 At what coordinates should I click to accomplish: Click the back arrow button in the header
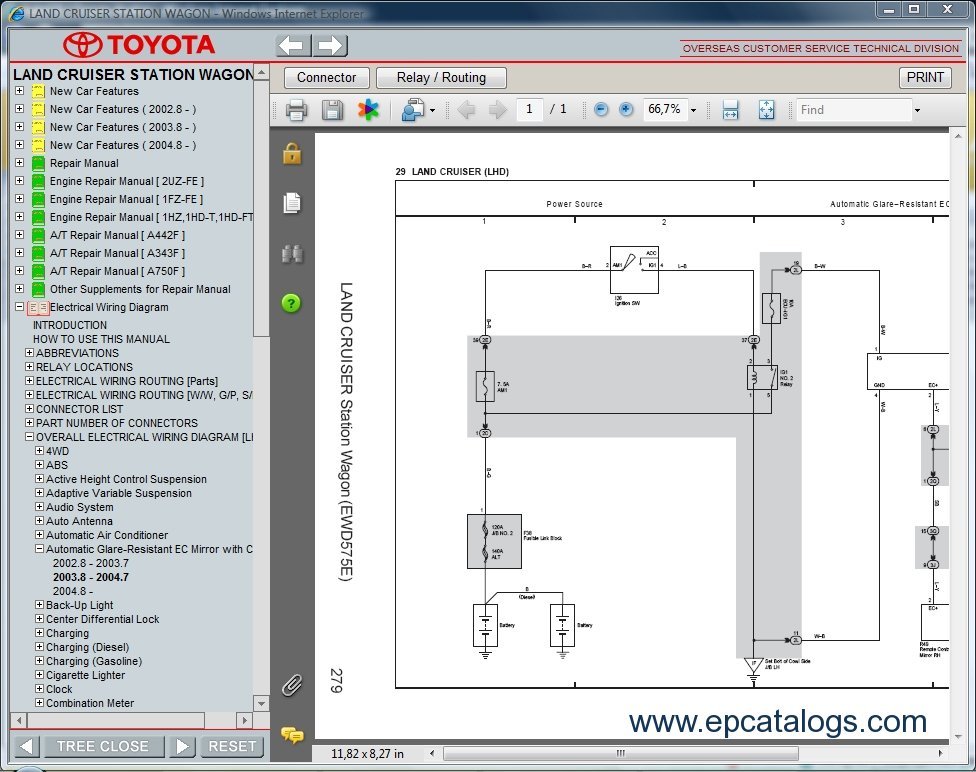[x=293, y=45]
